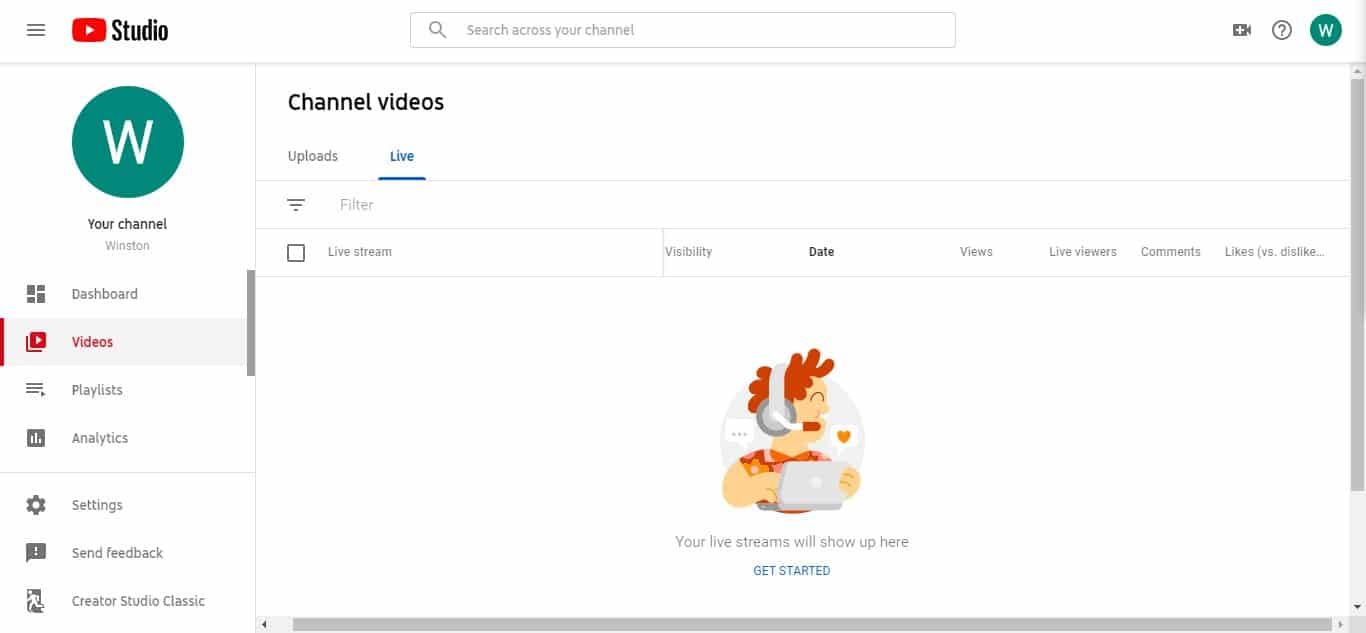Screen dimensions: 1366x633
Task: Open Playlists from the sidebar
Action: click(x=97, y=390)
